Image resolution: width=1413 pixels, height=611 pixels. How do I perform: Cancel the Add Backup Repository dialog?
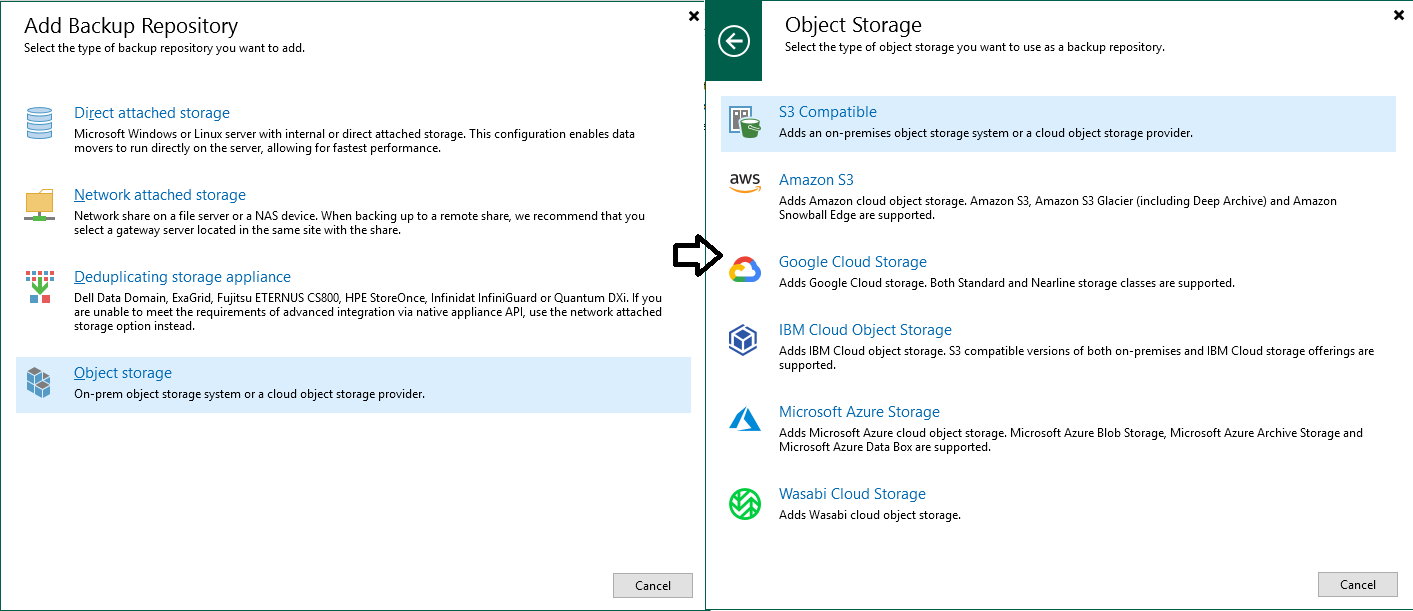click(x=653, y=585)
